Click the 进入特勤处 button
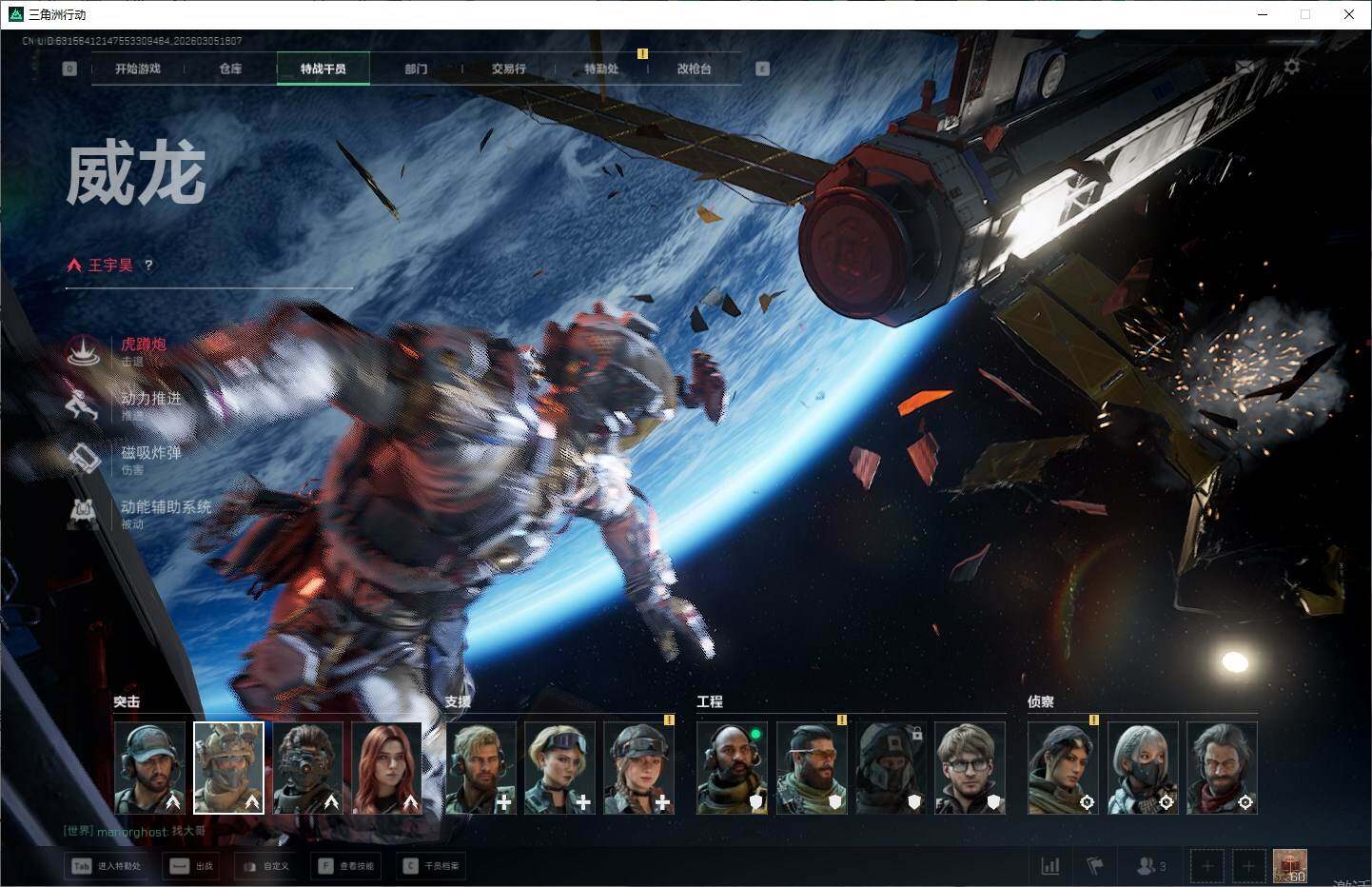This screenshot has height=887, width=1372. click(107, 866)
